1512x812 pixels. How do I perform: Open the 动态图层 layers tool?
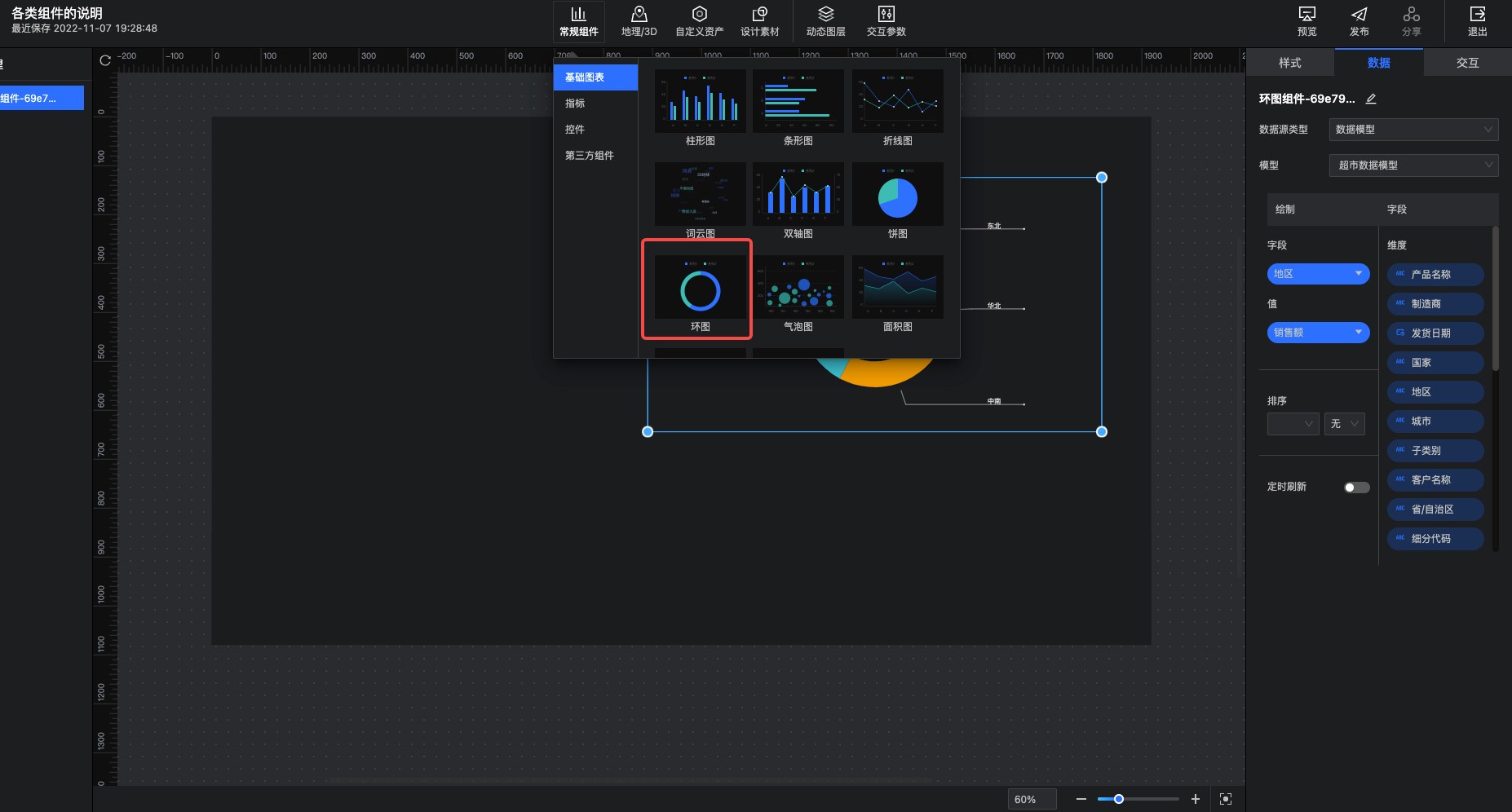[825, 22]
